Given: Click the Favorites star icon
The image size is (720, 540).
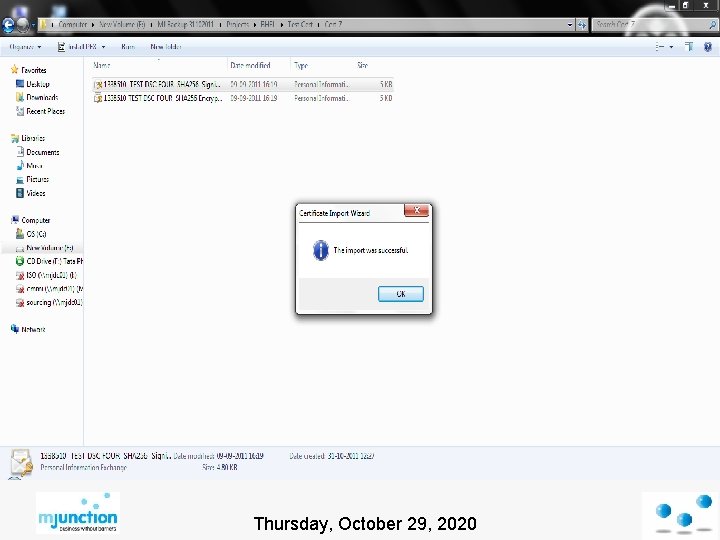Looking at the screenshot, I should tap(14, 70).
